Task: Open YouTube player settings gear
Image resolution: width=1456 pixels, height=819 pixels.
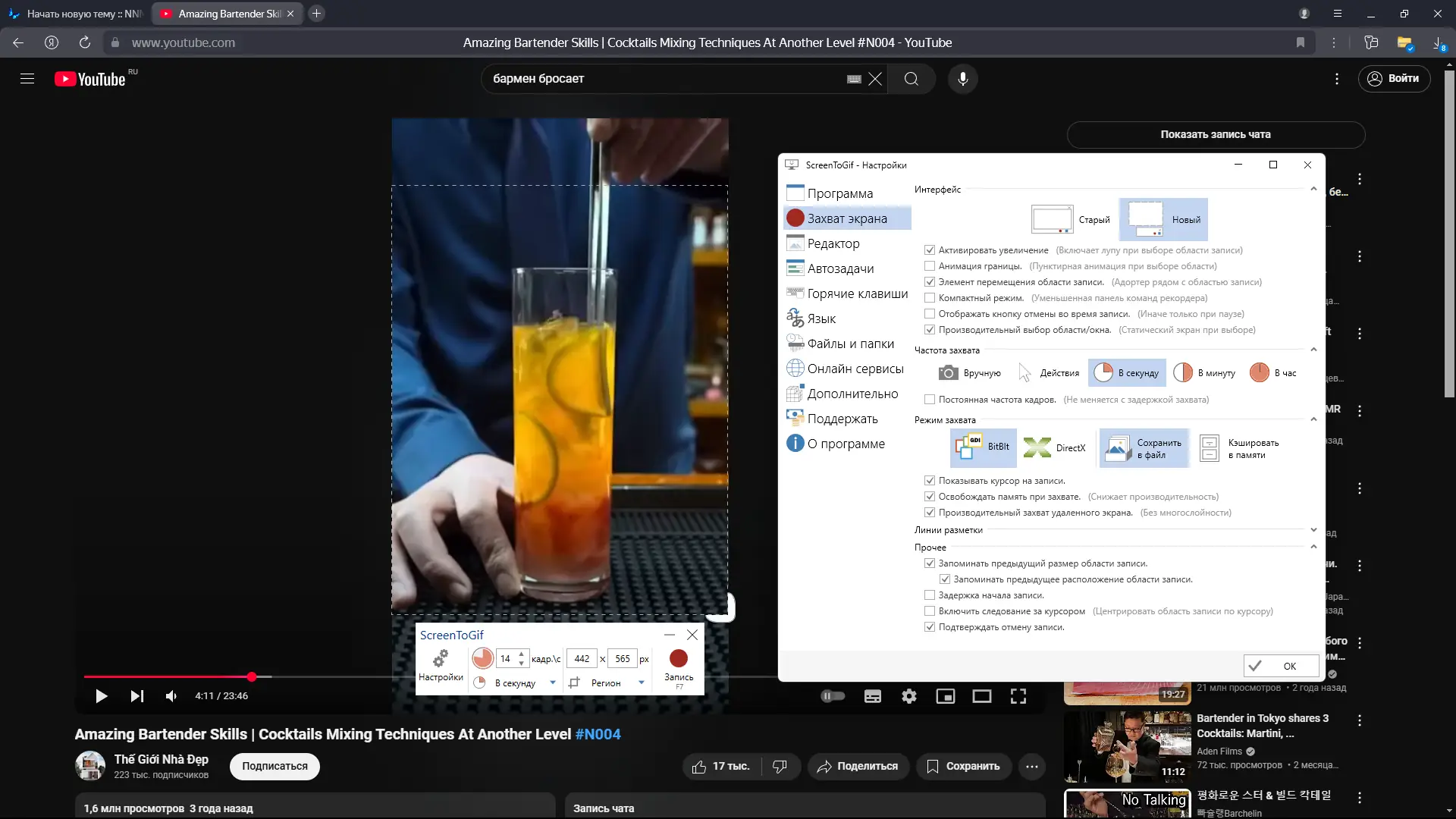Action: (908, 696)
